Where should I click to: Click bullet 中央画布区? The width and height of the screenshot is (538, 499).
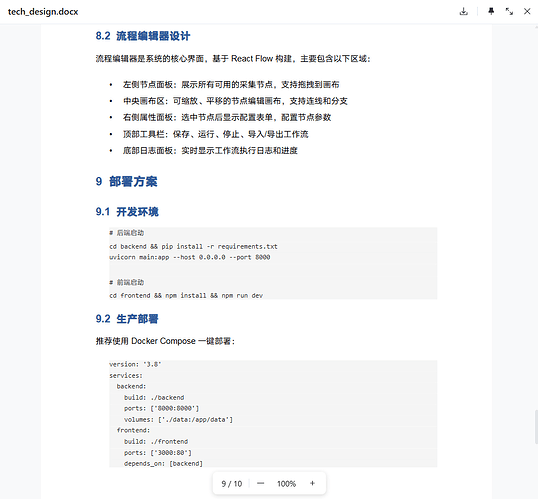235,101
